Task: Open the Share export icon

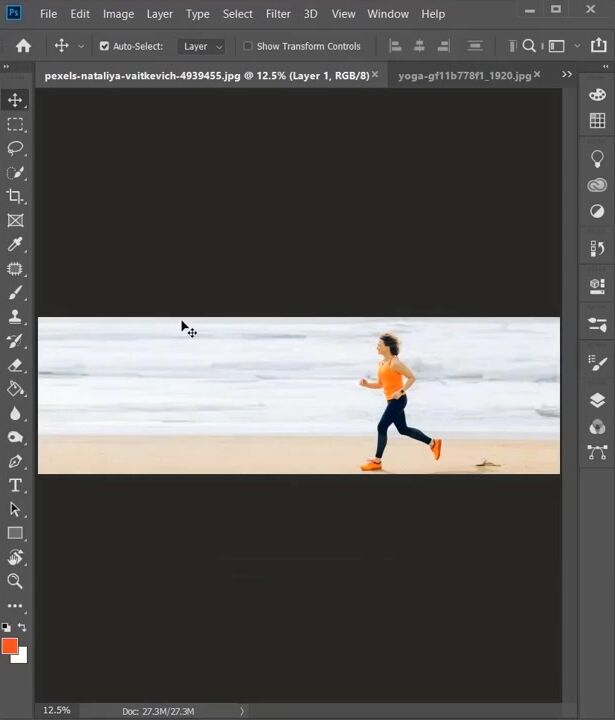Action: pyautogui.click(x=598, y=45)
